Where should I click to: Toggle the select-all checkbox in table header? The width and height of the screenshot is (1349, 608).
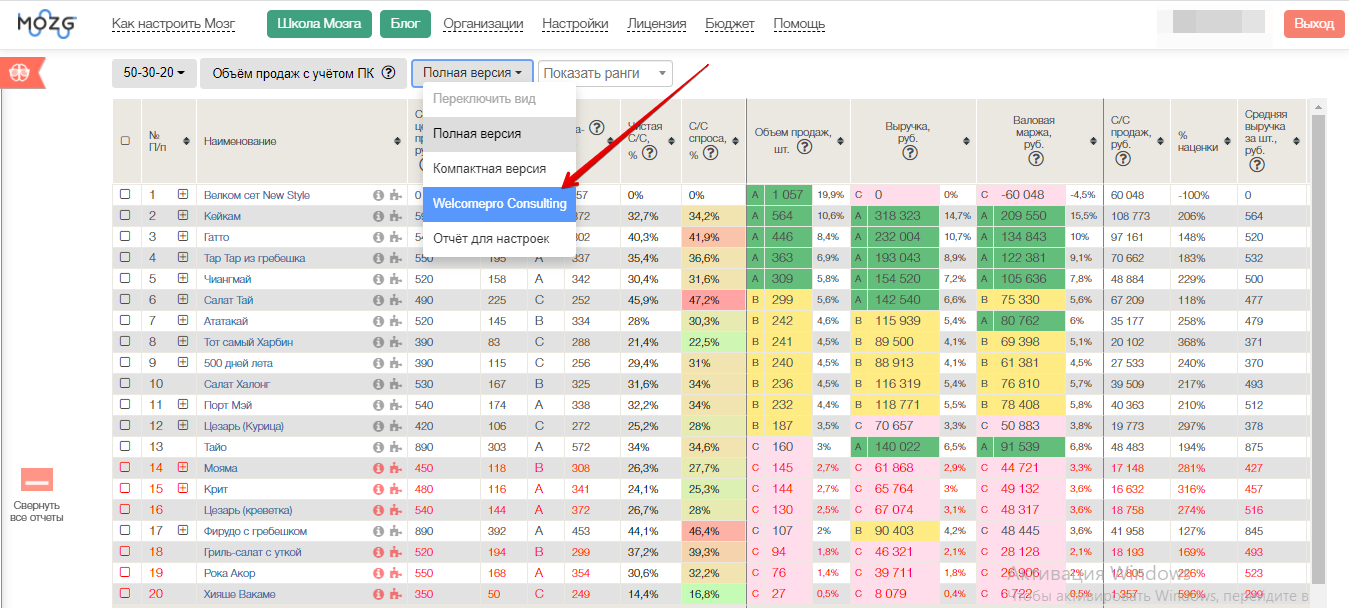(x=125, y=141)
